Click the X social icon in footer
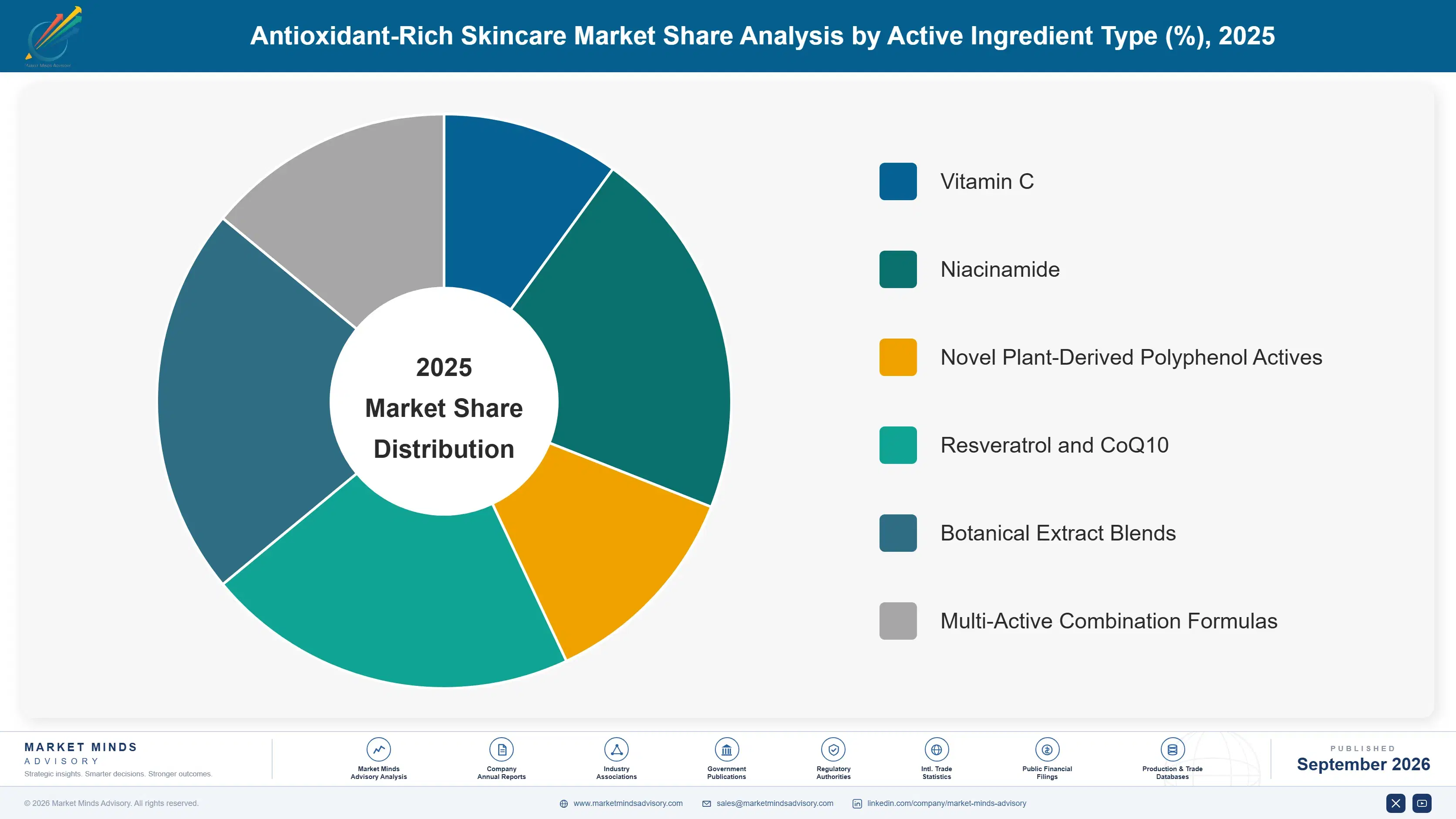1456x819 pixels. click(1395, 803)
